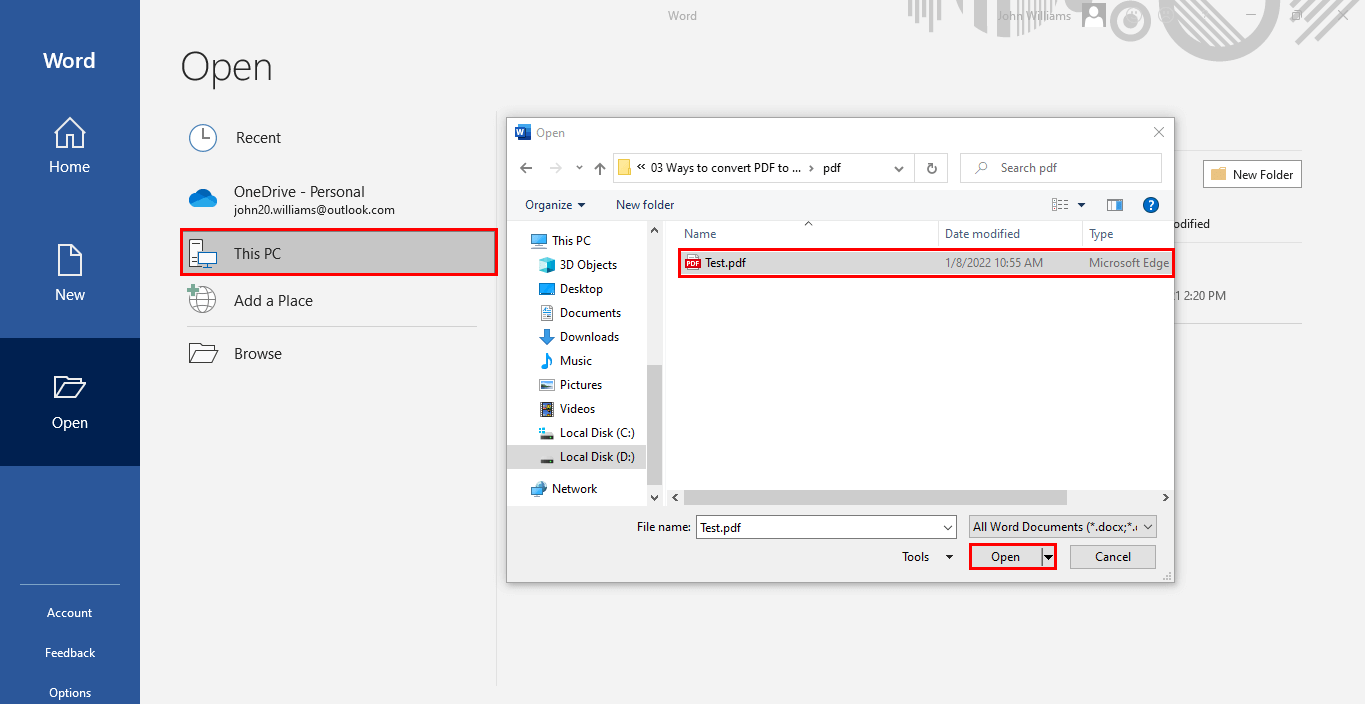The width and height of the screenshot is (1365, 704).
Task: Open the New document page
Action: (x=69, y=274)
